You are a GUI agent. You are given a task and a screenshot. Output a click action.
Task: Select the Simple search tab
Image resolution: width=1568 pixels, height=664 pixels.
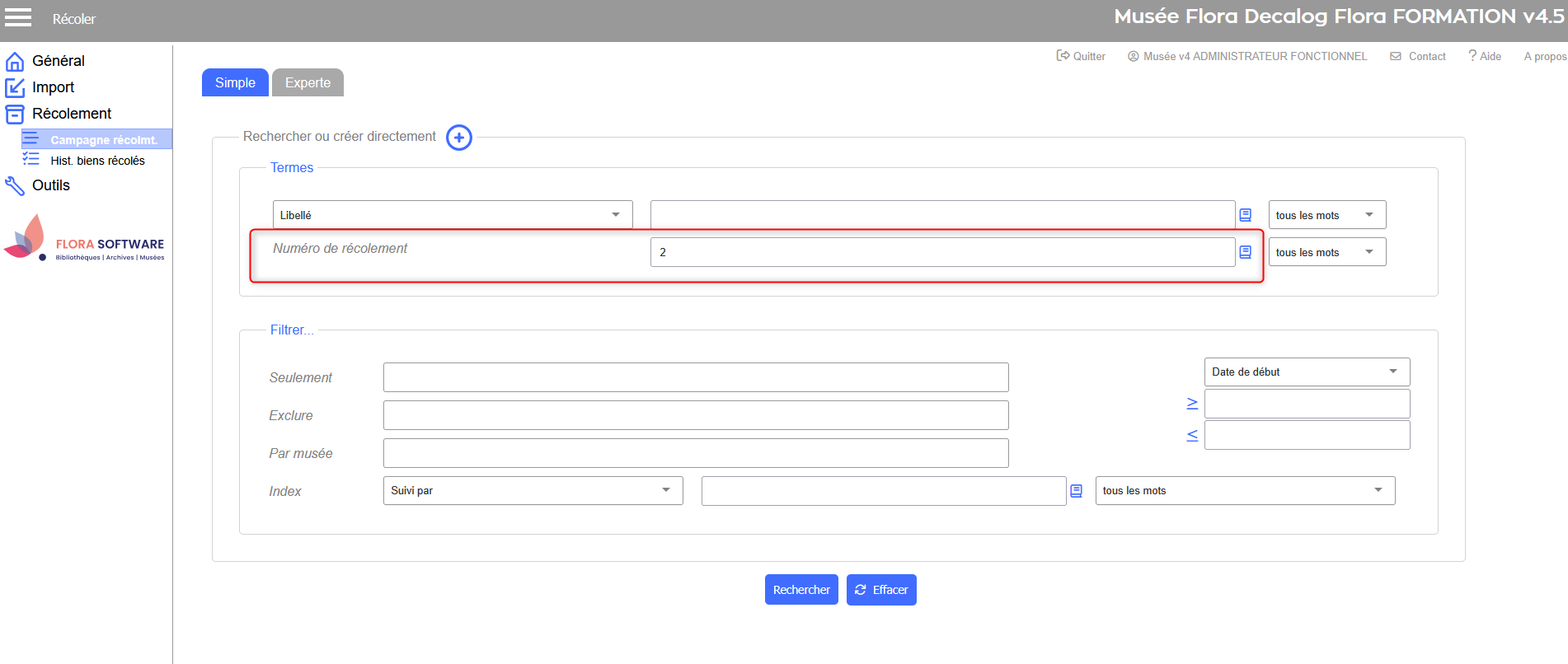235,82
